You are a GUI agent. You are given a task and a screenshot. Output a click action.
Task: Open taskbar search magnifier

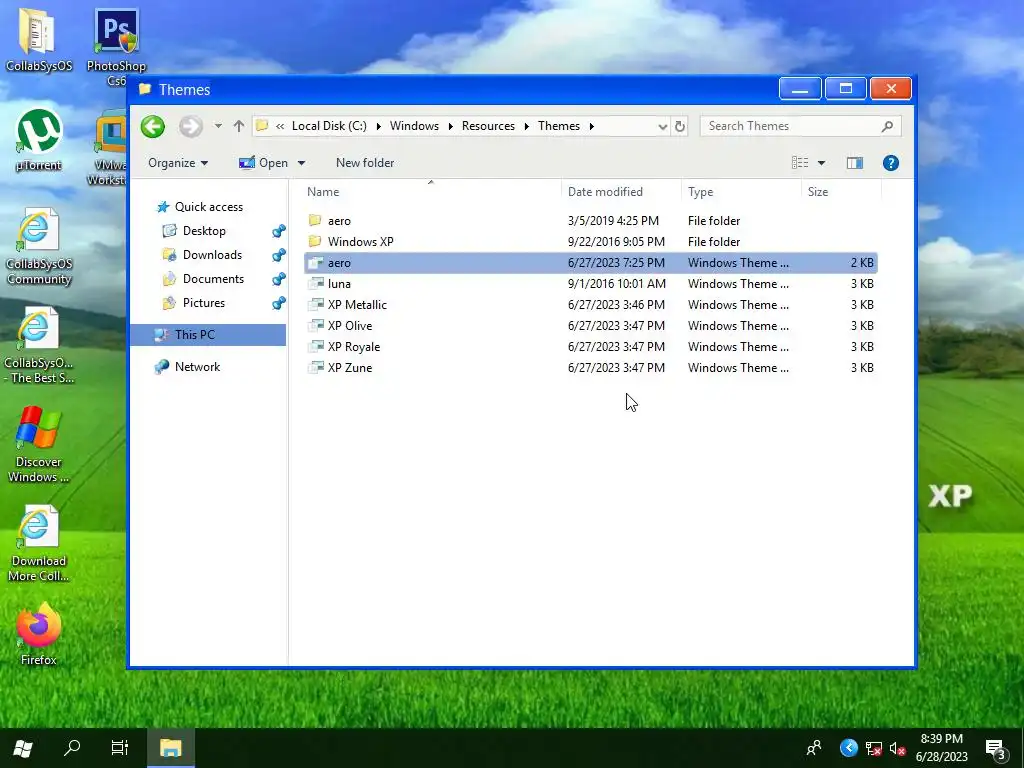(72, 748)
